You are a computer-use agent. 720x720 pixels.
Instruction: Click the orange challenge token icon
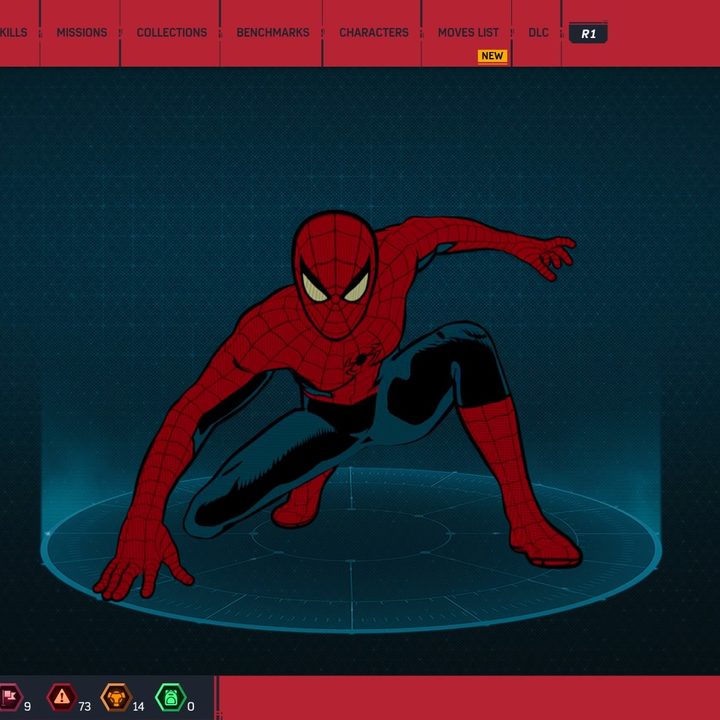(x=116, y=697)
